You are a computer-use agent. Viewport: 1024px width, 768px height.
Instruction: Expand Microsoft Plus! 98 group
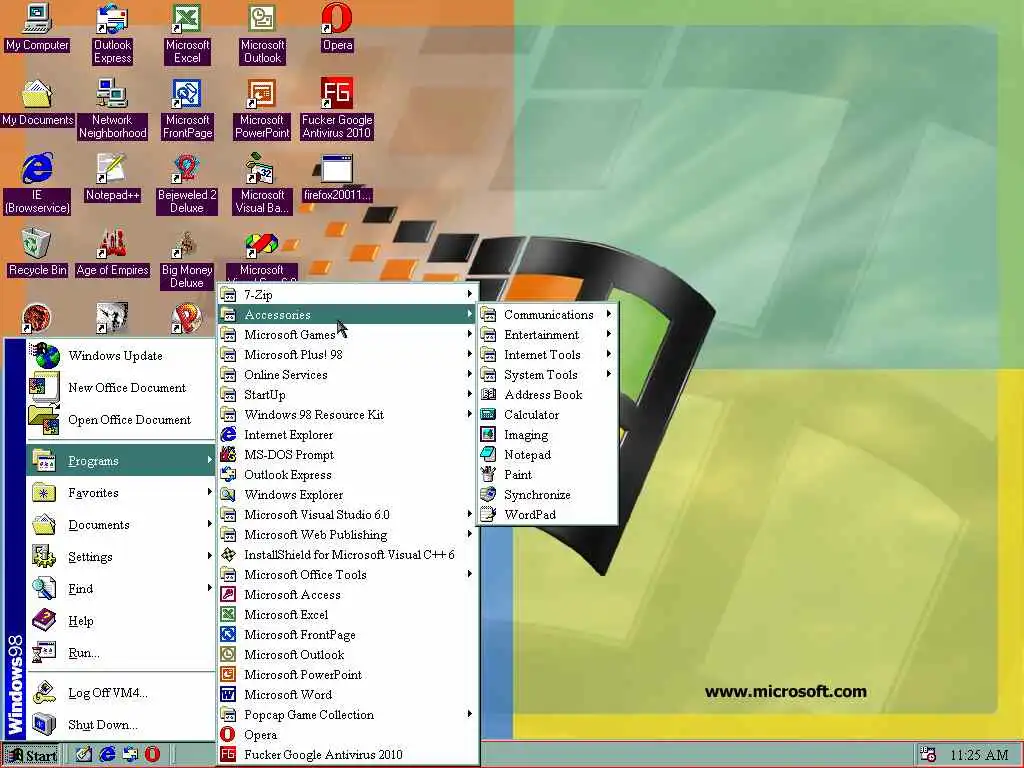[347, 355]
